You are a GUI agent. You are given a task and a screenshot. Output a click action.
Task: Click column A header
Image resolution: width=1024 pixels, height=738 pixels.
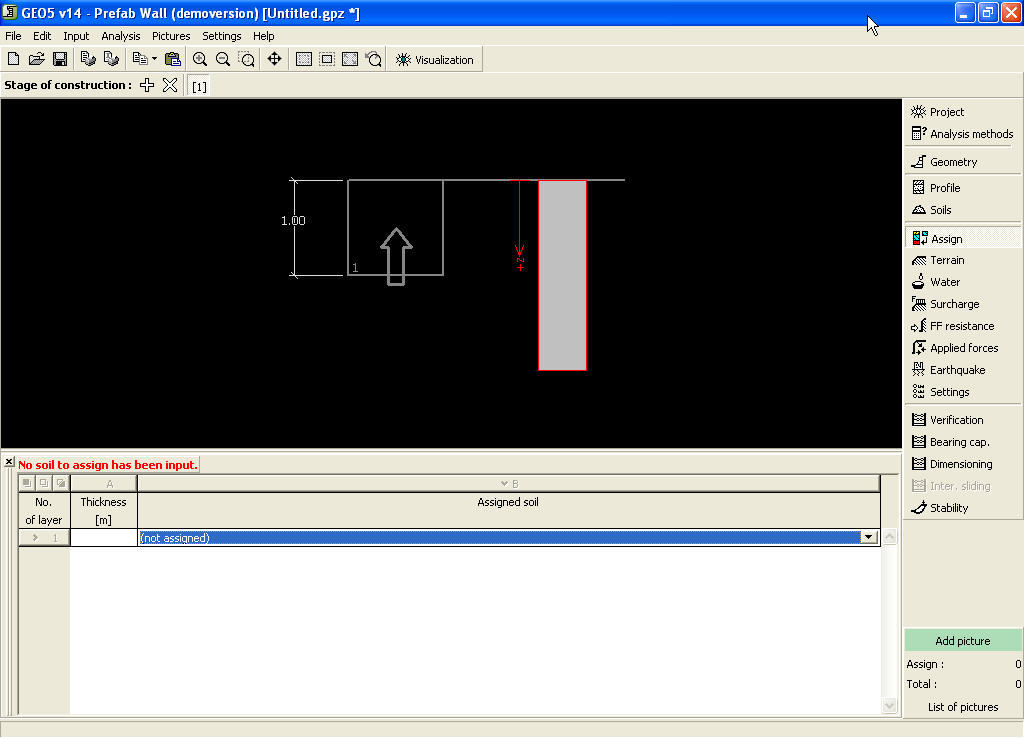104,484
